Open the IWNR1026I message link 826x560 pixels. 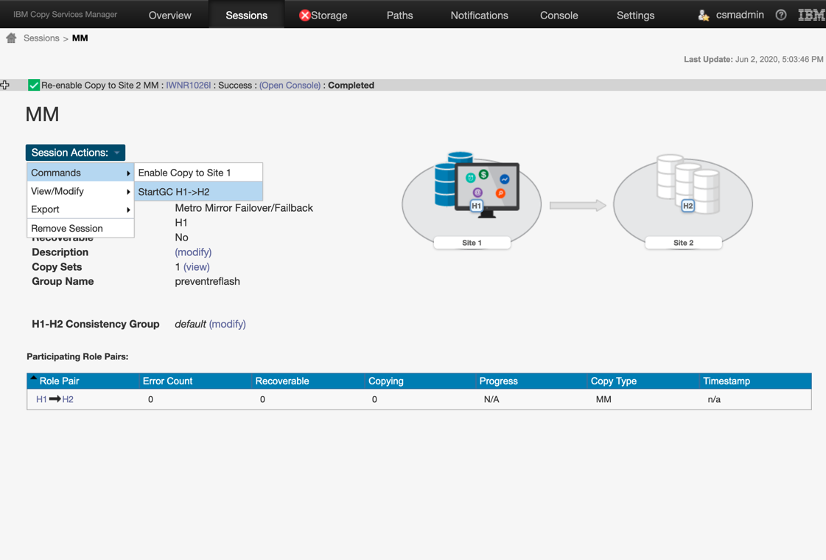pos(188,85)
